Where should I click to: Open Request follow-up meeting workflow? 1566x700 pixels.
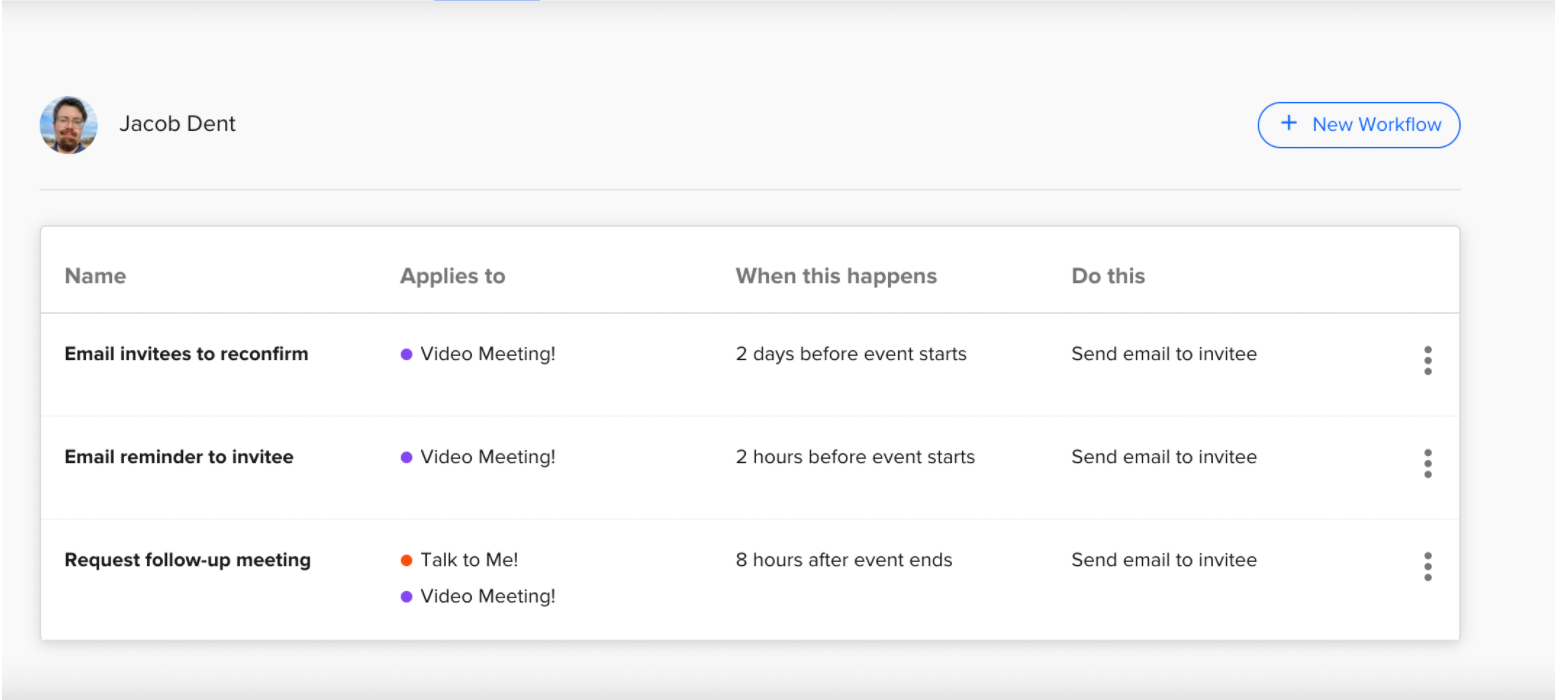188,560
